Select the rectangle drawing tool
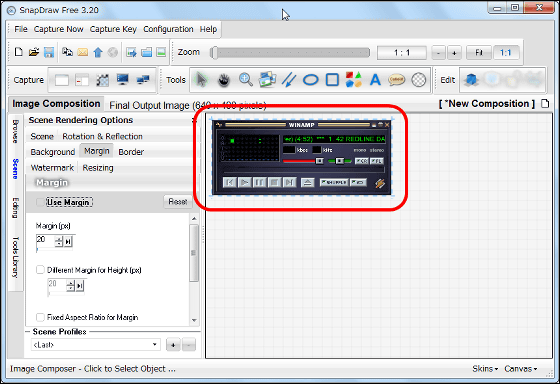The image size is (560, 384). click(x=332, y=80)
